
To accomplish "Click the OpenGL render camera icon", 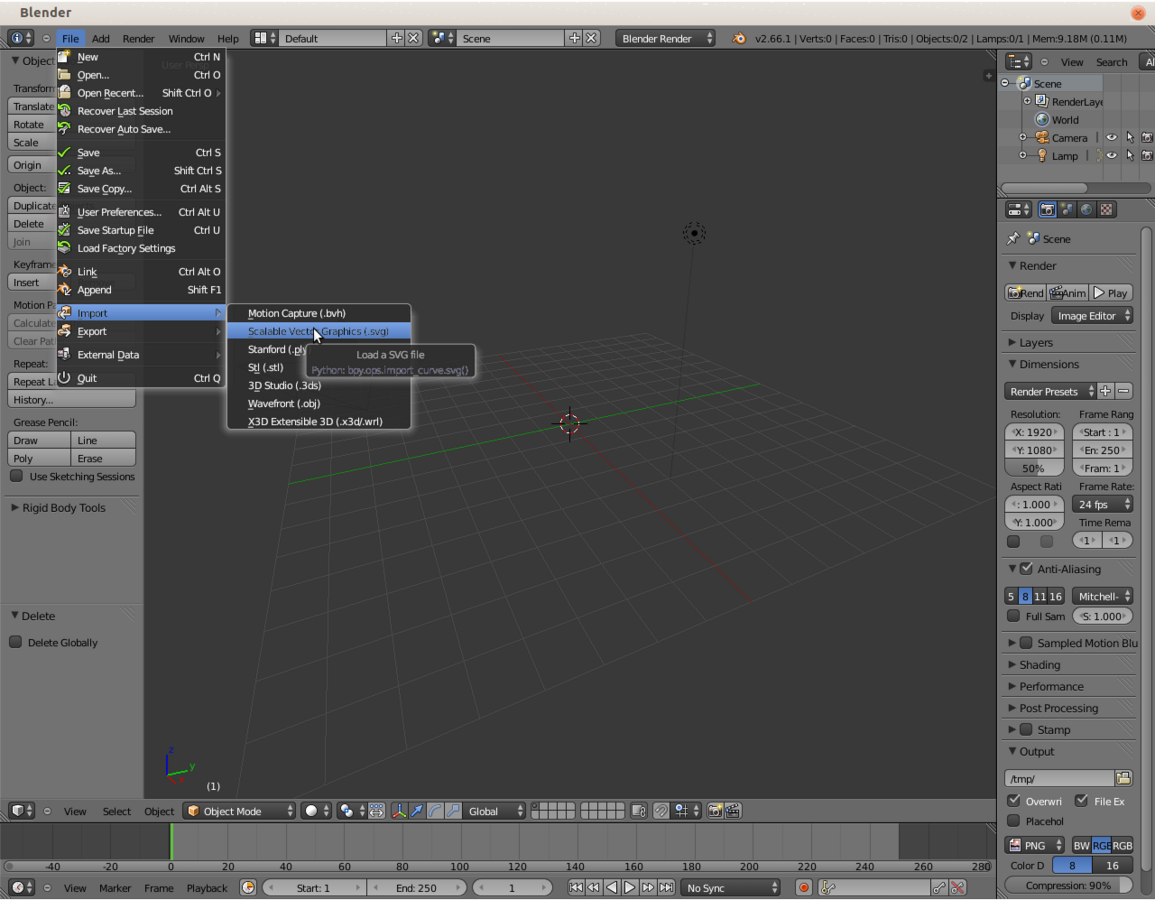I will click(715, 811).
